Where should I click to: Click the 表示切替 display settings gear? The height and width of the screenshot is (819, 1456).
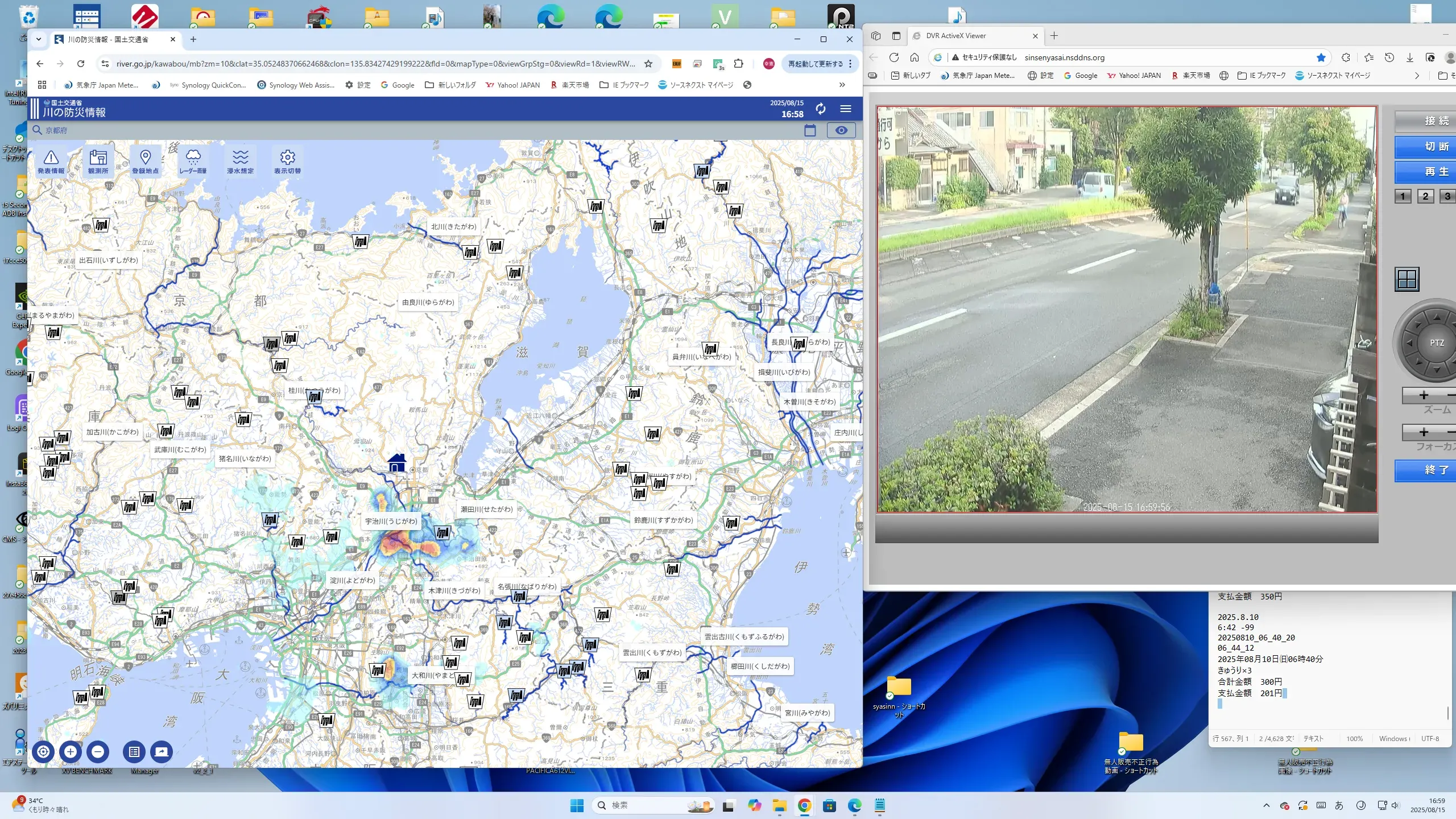[x=287, y=162]
